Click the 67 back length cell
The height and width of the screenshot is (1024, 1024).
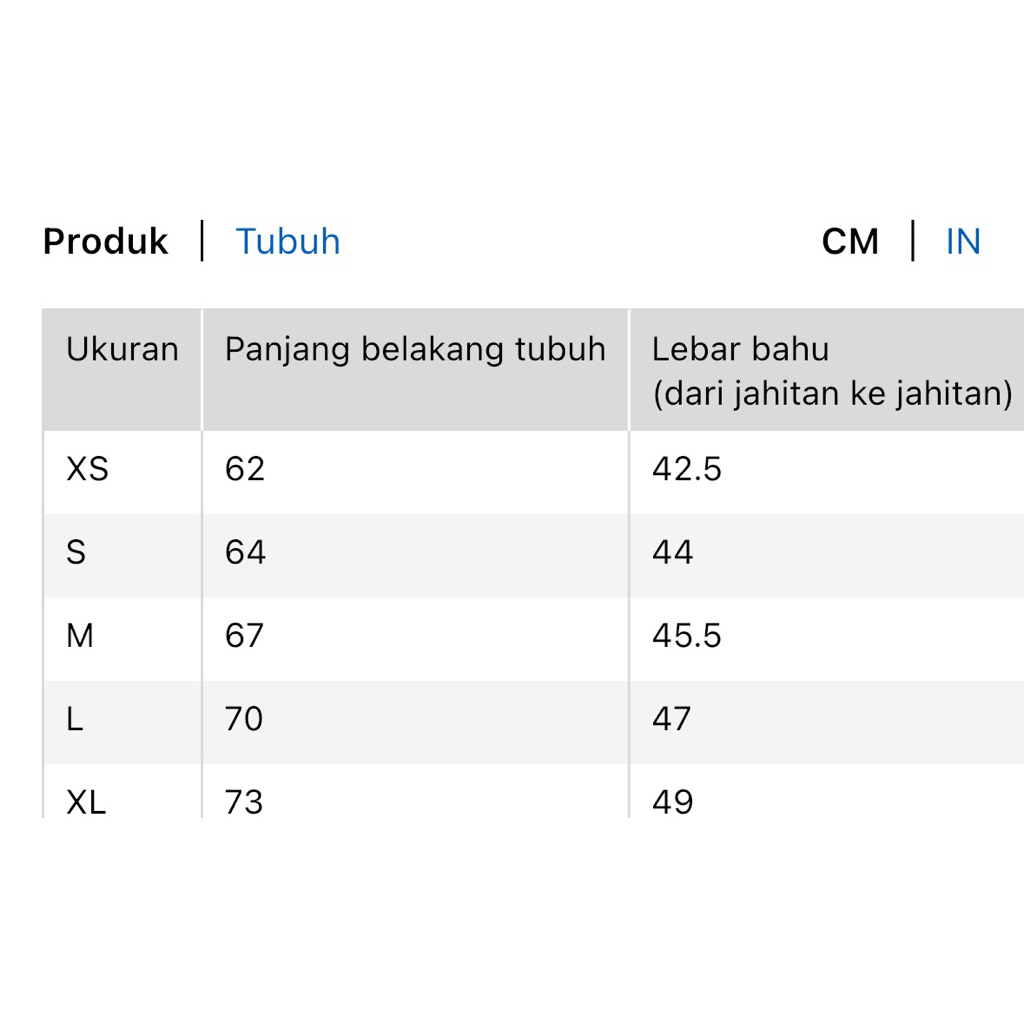tap(245, 635)
